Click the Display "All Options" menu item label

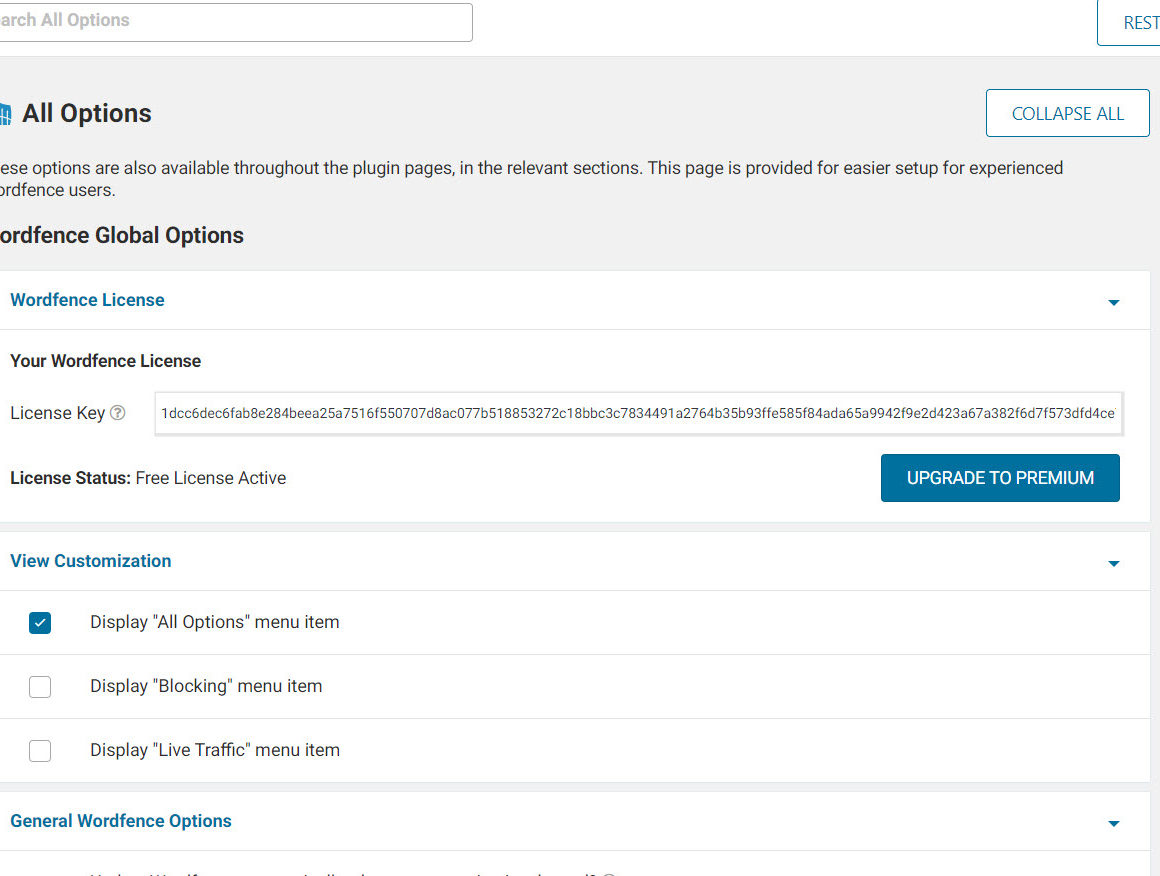(x=215, y=622)
